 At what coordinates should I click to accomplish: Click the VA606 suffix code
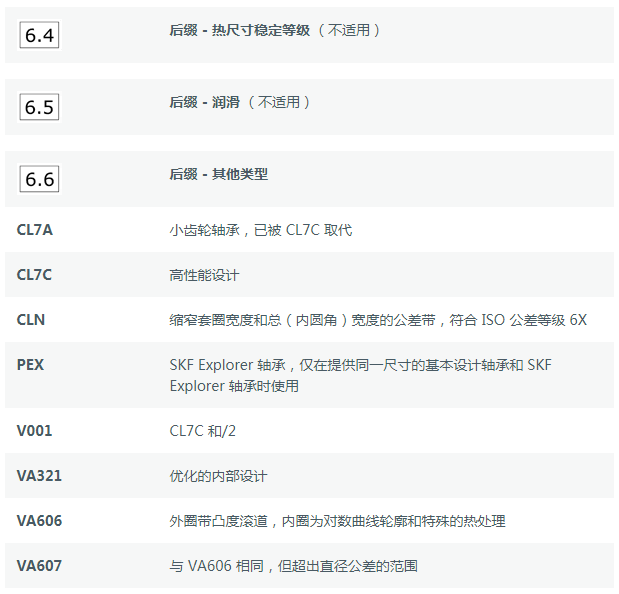click(39, 521)
